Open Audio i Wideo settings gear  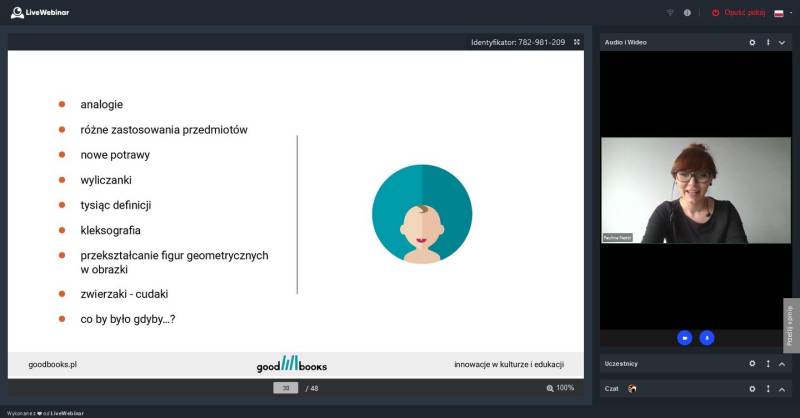[752, 42]
